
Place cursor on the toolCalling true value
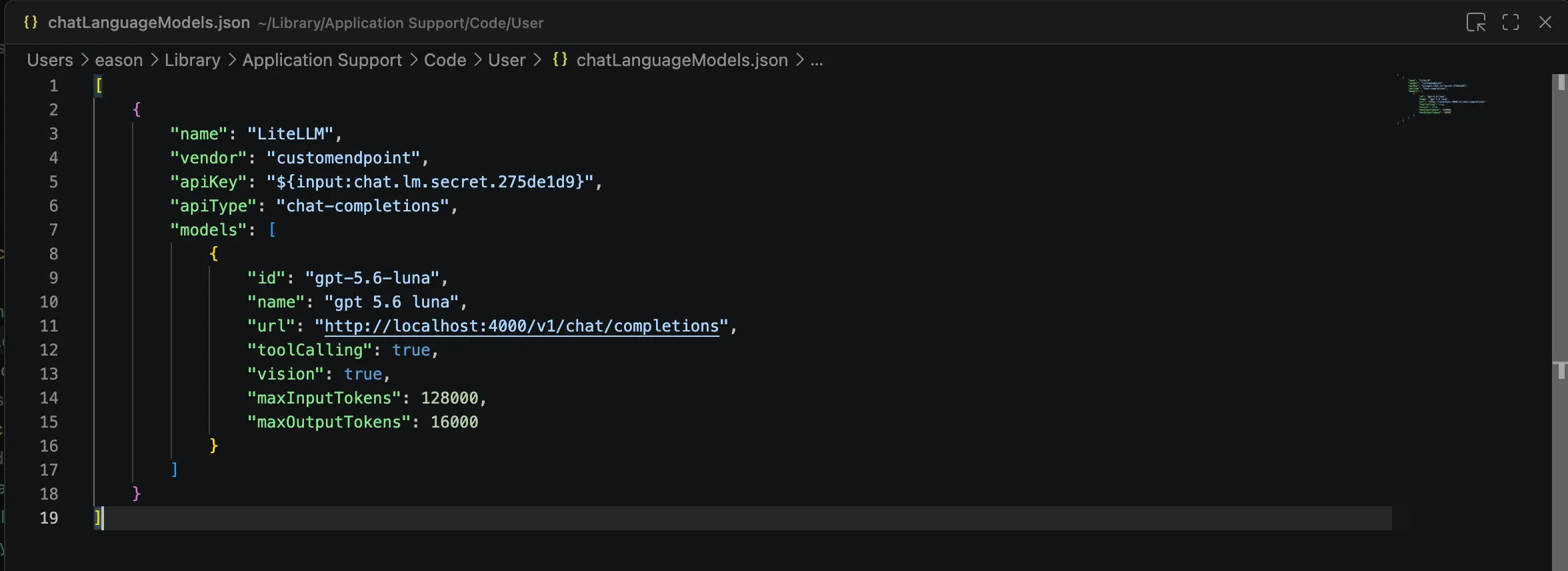point(411,350)
